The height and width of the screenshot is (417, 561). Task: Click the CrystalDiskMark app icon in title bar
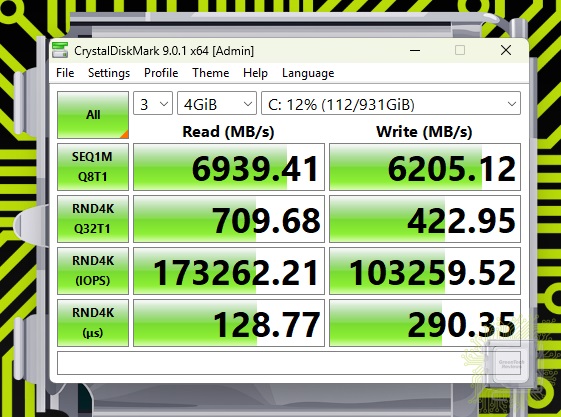60,50
